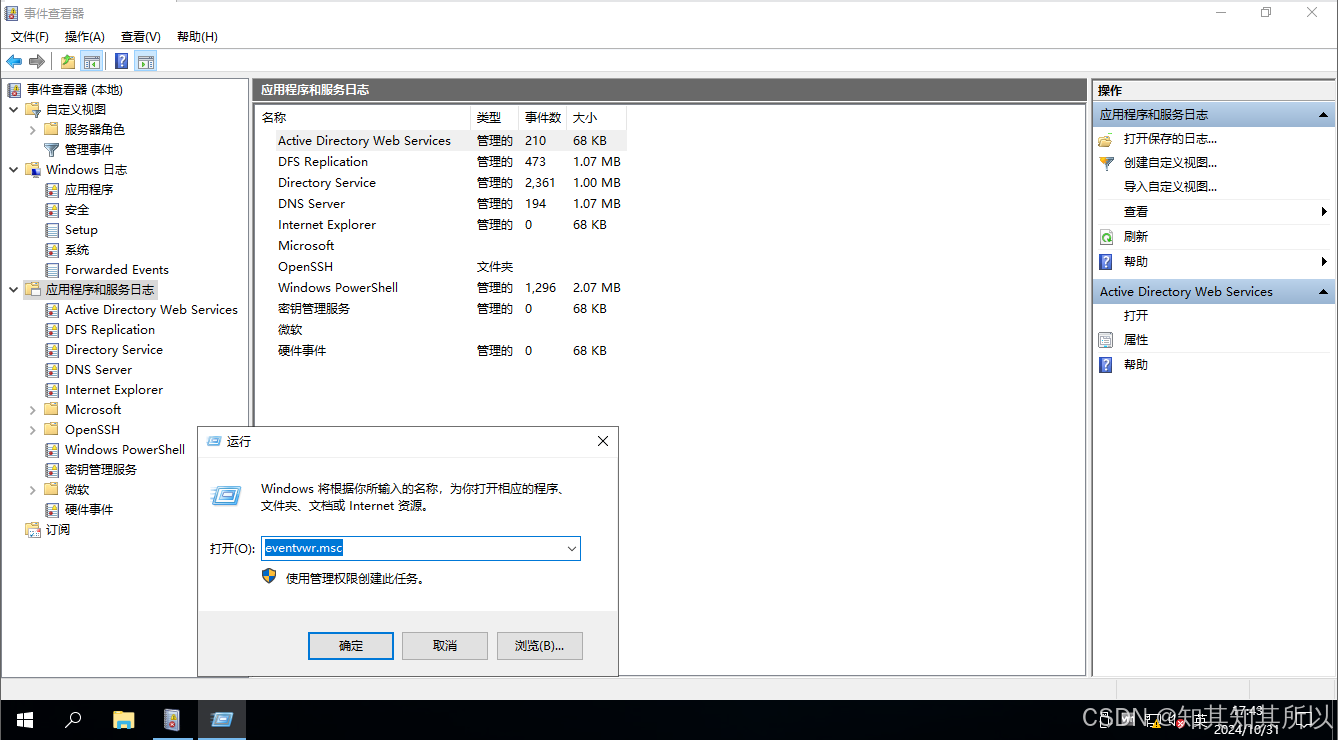Select Directory Service in the left tree
The width and height of the screenshot is (1338, 740).
(x=114, y=349)
